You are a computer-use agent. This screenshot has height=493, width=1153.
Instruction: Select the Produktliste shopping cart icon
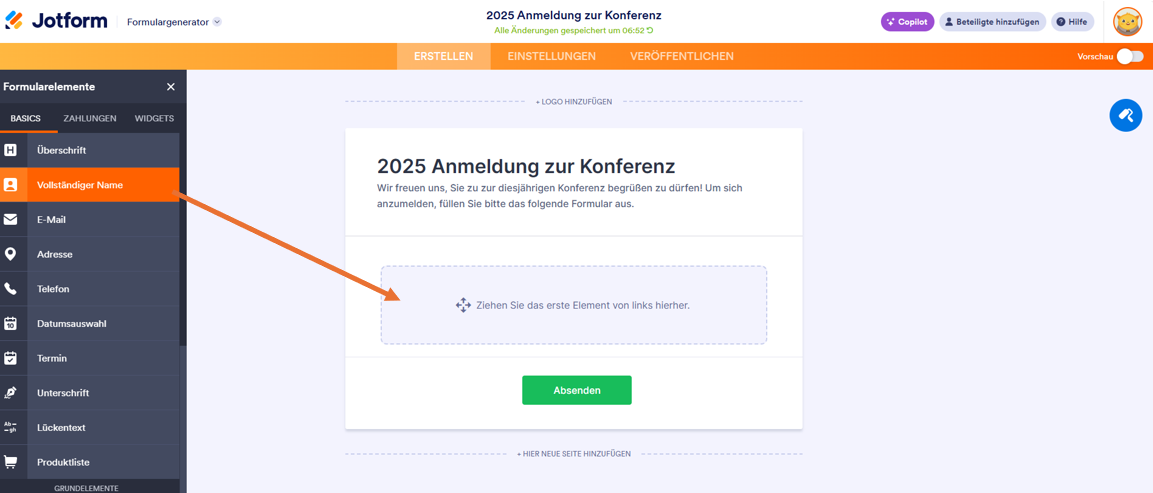tap(10, 462)
